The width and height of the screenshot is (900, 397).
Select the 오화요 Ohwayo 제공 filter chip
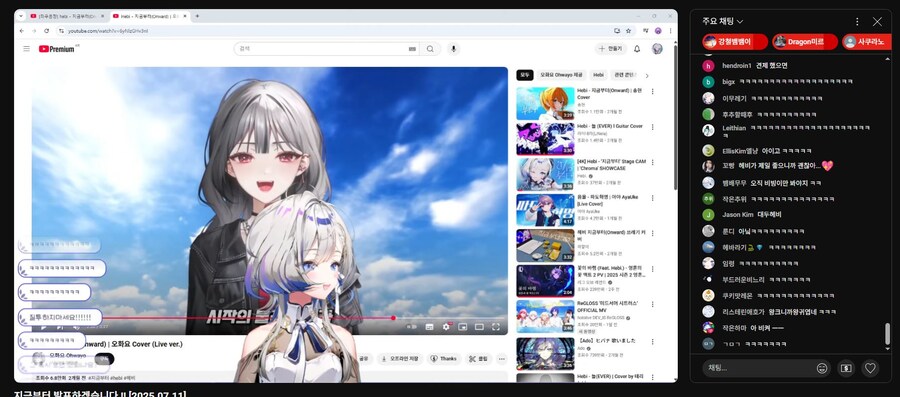coord(561,75)
